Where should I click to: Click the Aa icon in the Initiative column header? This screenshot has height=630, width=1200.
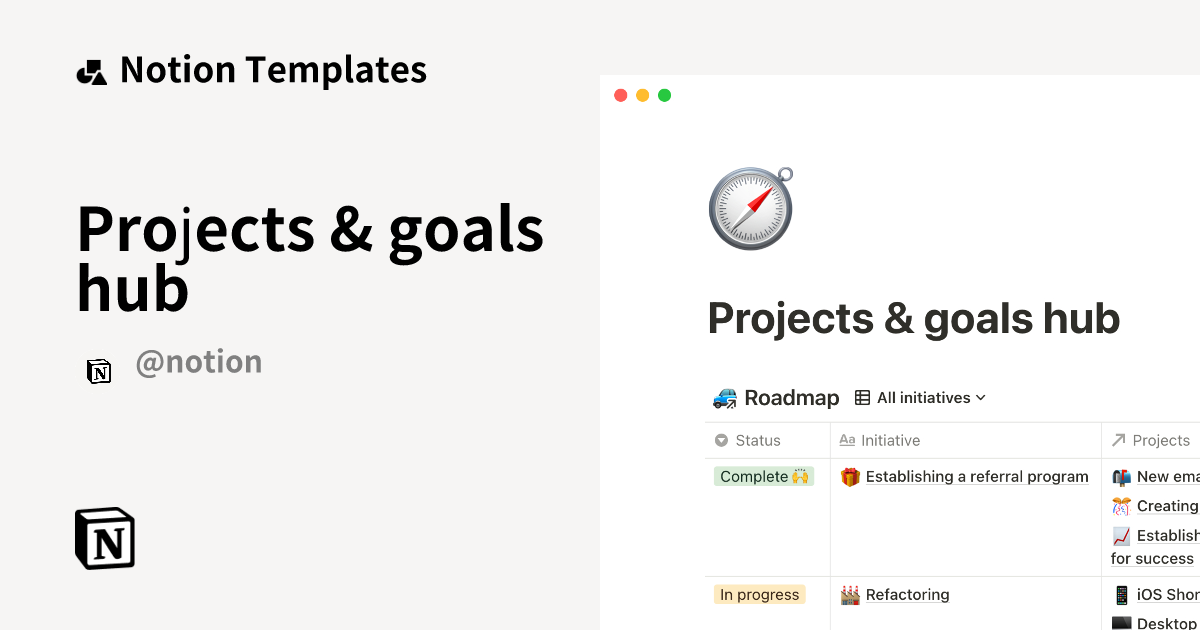click(846, 440)
